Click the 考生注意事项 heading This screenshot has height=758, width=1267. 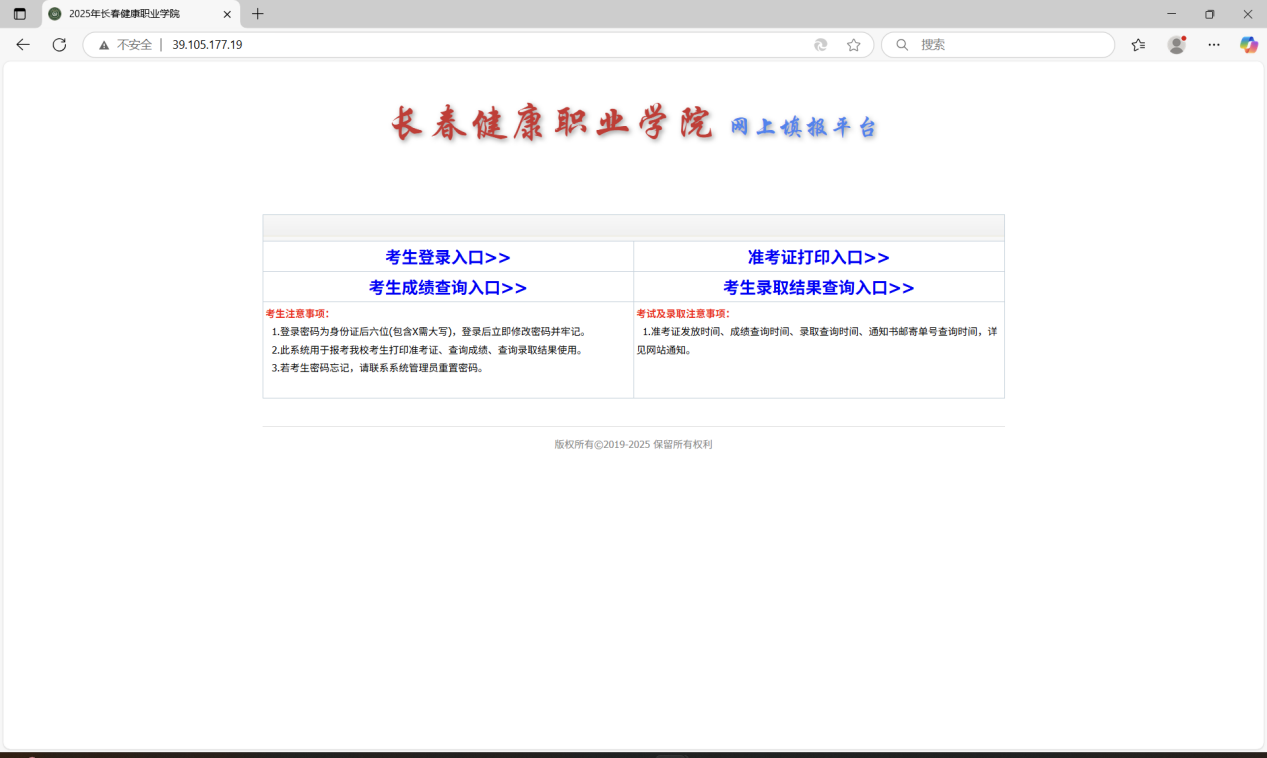[297, 314]
